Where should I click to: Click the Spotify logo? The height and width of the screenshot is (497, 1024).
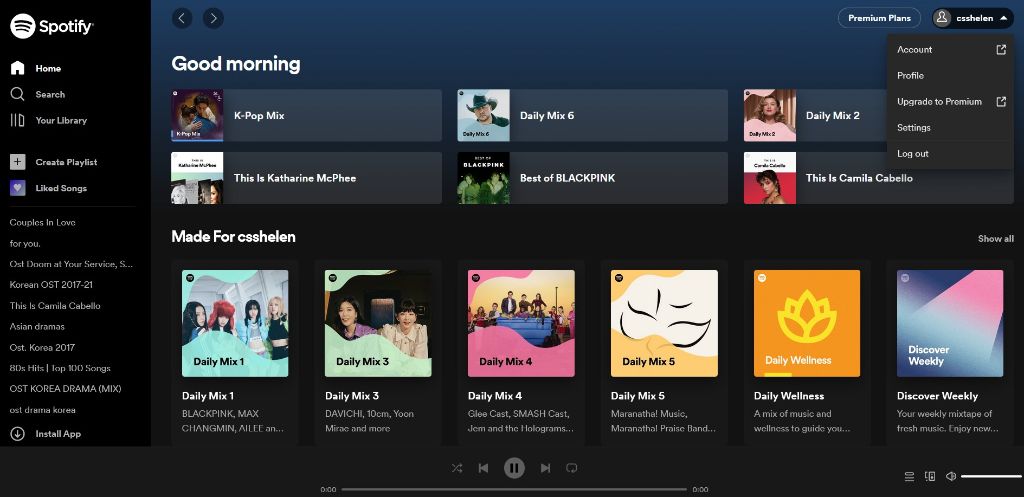[x=52, y=26]
